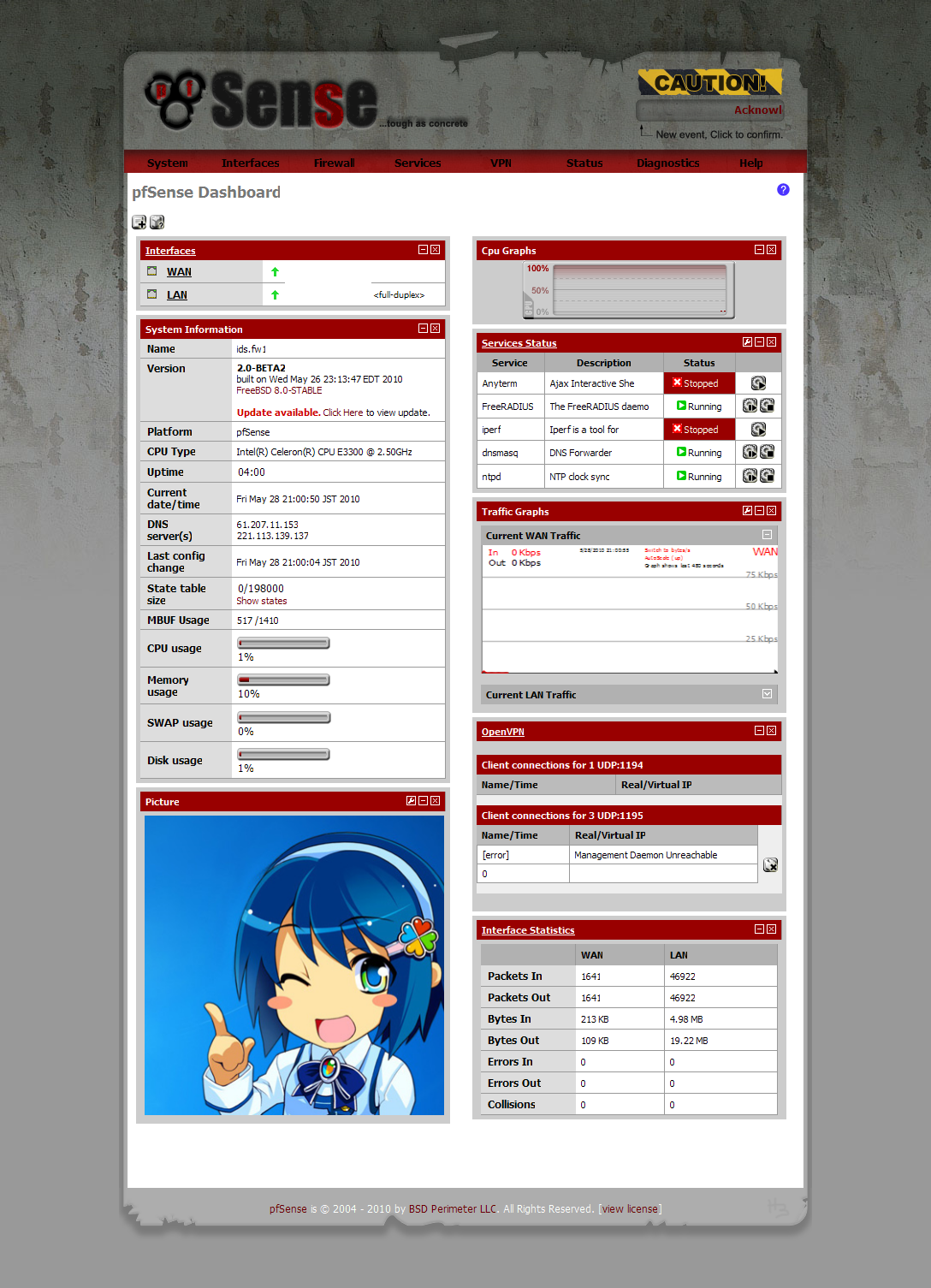The width and height of the screenshot is (931, 1288).
Task: Click the SWAP usage progress bar
Action: [283, 717]
